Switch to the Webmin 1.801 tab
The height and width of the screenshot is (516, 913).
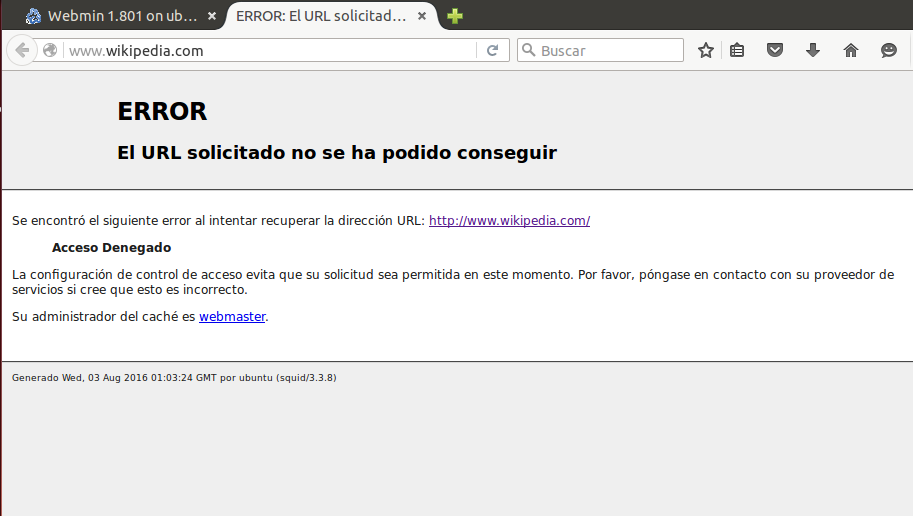[122, 16]
